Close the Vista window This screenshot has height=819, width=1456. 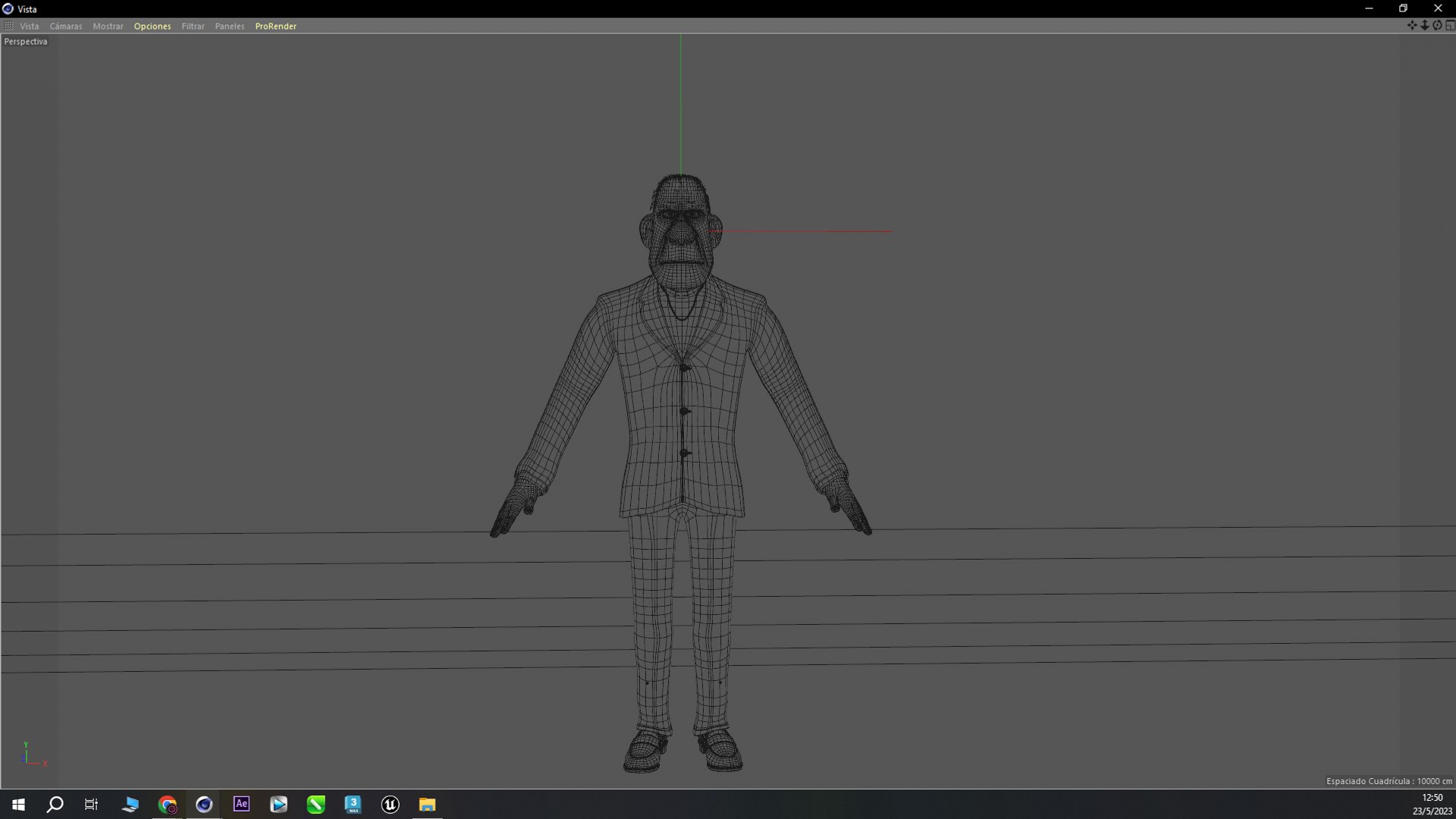[1438, 8]
